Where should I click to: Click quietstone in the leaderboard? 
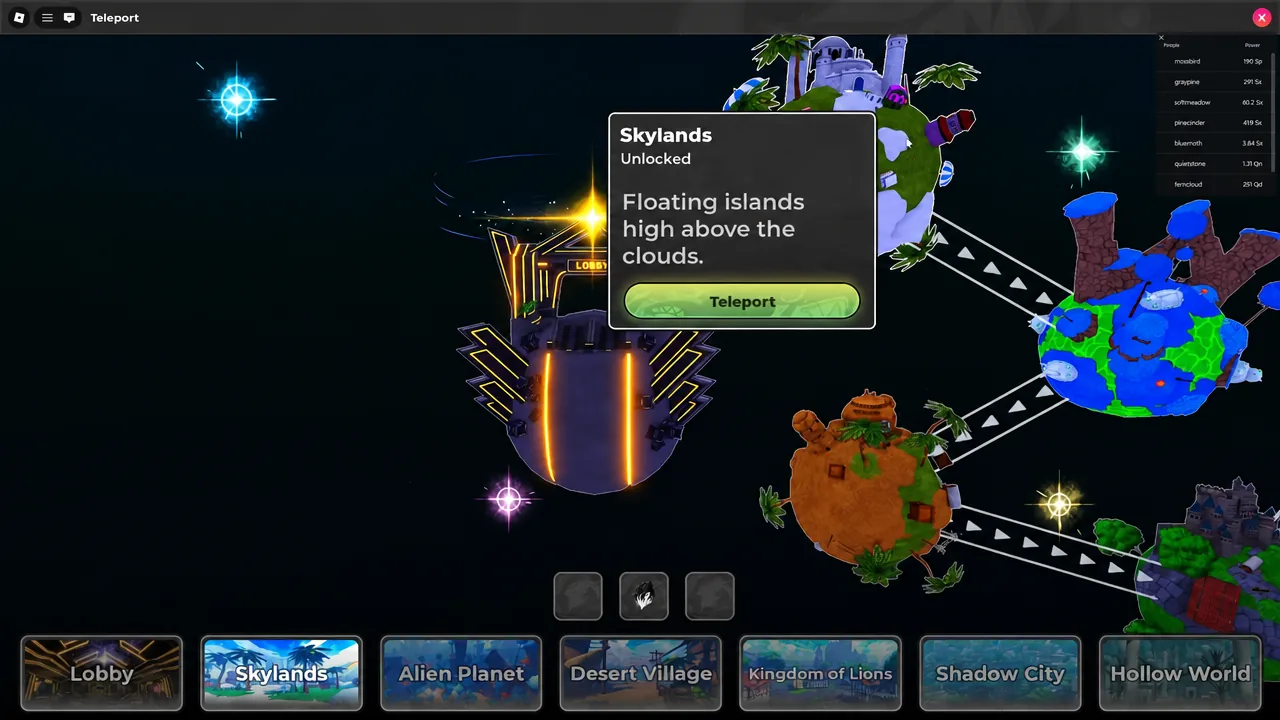click(1190, 164)
